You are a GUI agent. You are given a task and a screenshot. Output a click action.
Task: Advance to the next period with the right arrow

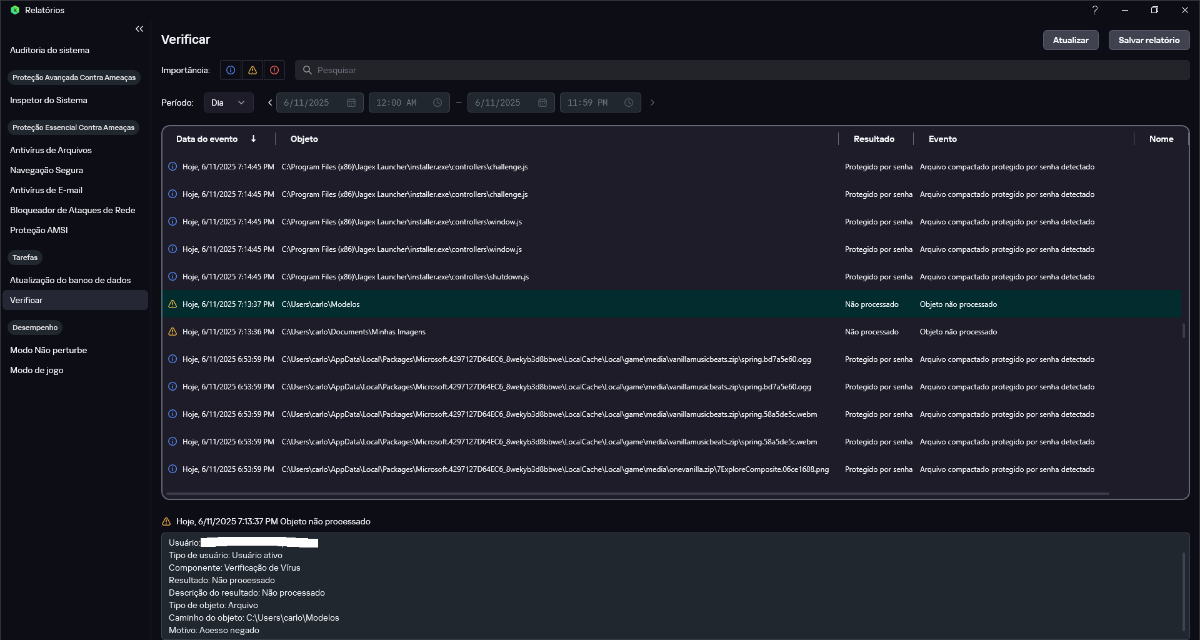click(652, 103)
